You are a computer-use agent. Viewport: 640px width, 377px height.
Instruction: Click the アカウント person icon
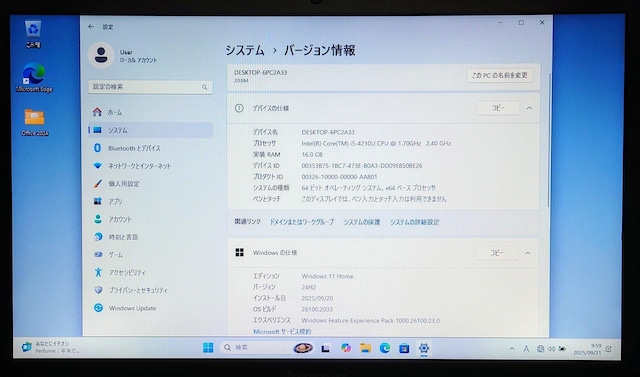tap(98, 219)
